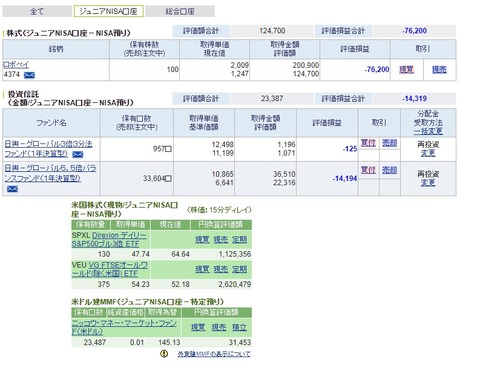This screenshot has height=388, width=480.
Task: Click mail icon next to グローバル3倍3分法ファンド
Action: click(78, 154)
